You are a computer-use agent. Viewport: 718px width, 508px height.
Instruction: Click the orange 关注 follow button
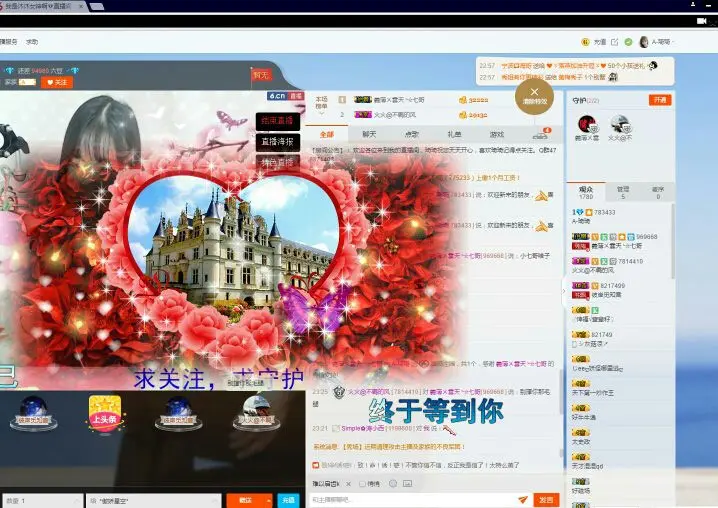pos(57,82)
